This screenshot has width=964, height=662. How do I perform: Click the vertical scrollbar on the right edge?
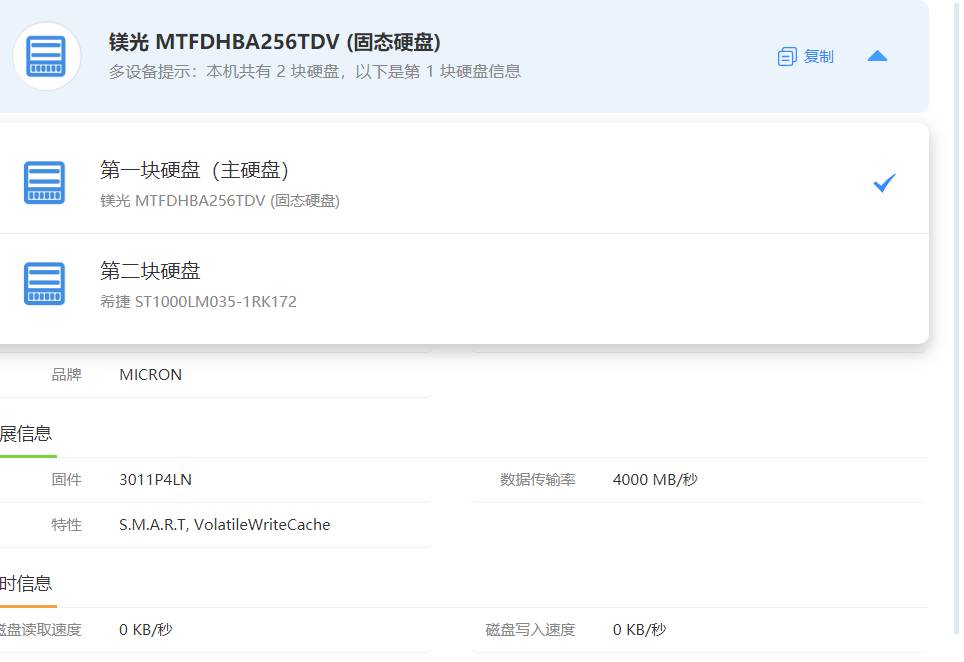point(957,317)
